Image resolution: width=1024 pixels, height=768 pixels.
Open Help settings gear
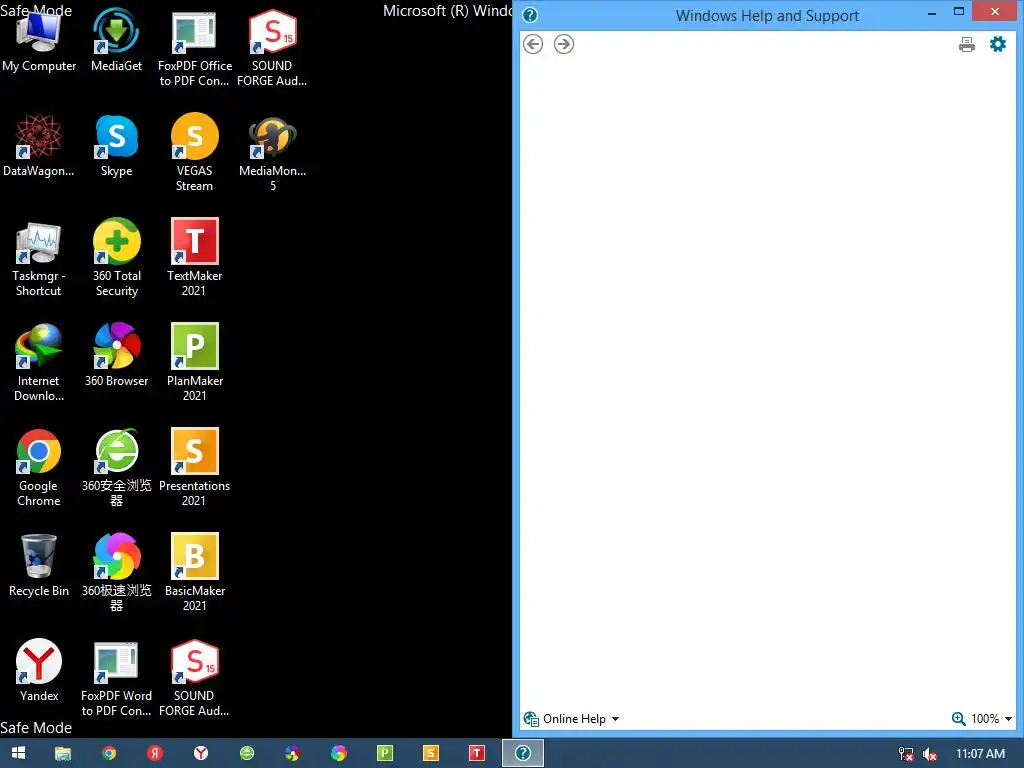coord(998,44)
